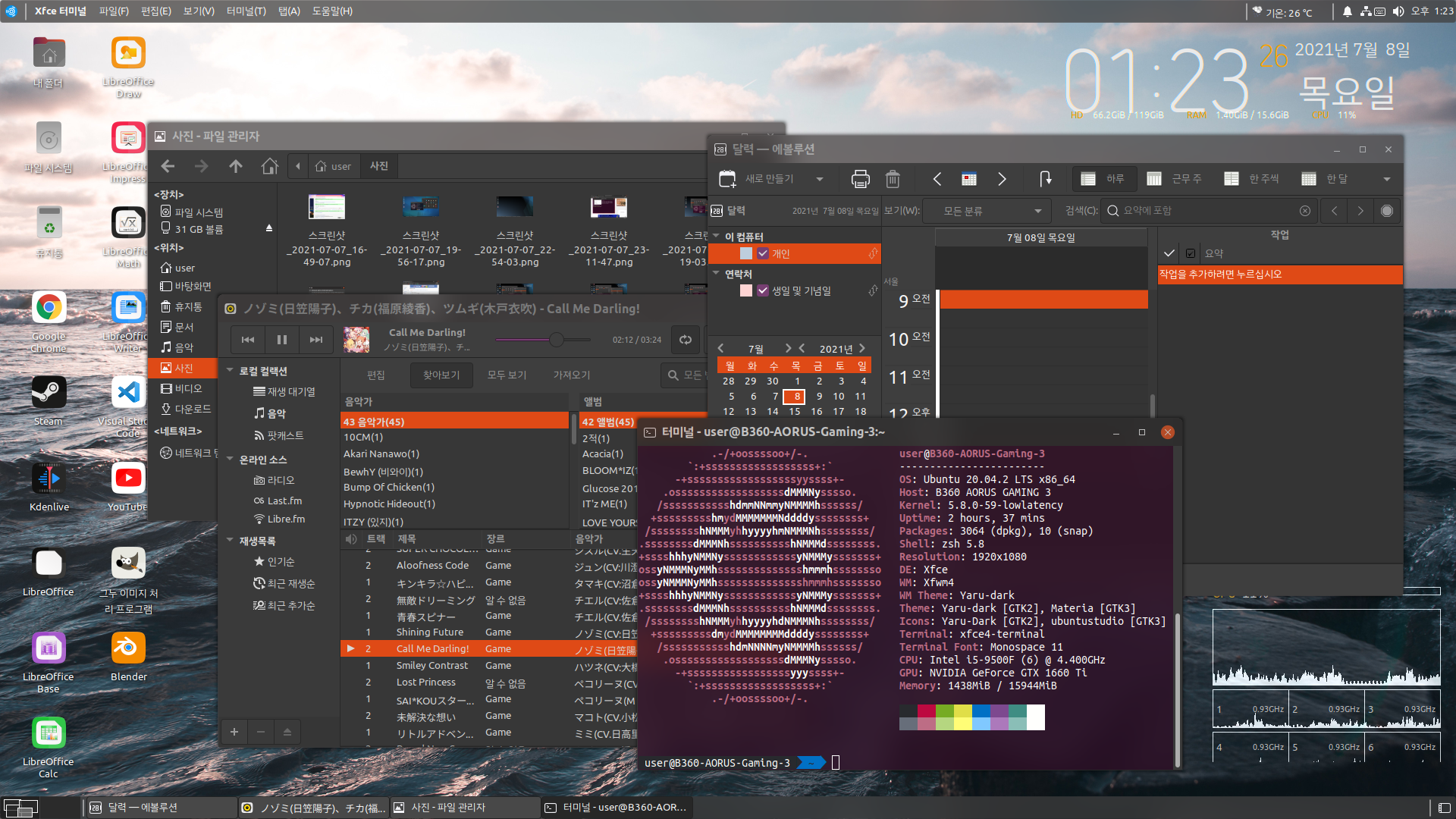Click the print icon in calendar toolbar

click(860, 179)
